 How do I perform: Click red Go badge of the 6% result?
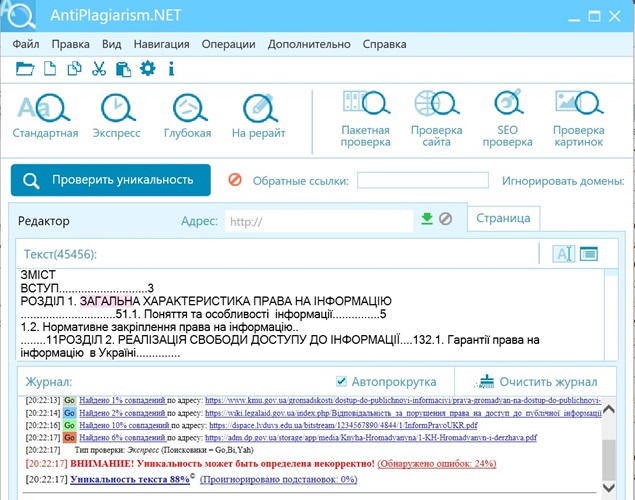(x=70, y=438)
